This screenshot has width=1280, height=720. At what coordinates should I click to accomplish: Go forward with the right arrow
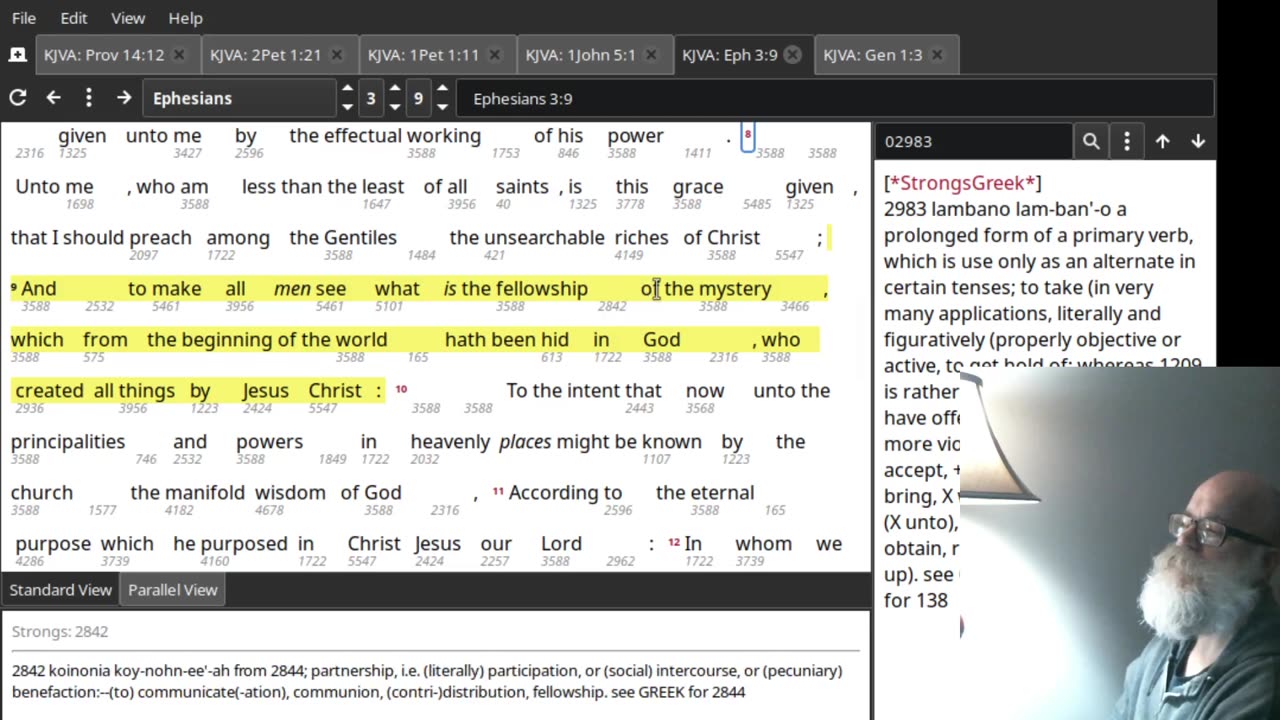click(x=123, y=98)
